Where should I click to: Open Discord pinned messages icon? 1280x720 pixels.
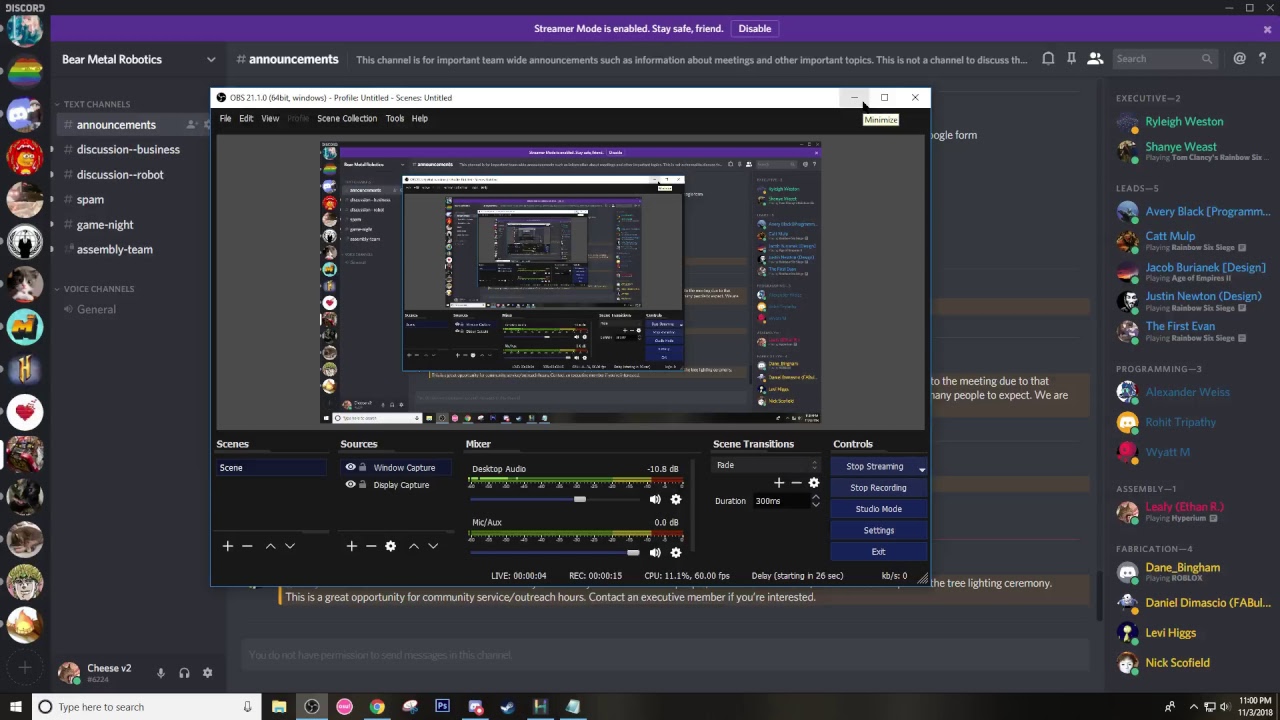(x=1071, y=59)
